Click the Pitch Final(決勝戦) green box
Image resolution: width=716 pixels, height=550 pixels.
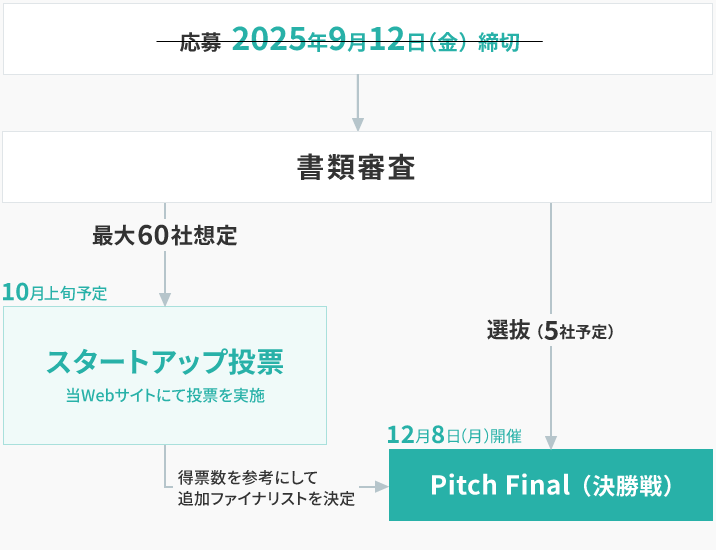click(551, 485)
